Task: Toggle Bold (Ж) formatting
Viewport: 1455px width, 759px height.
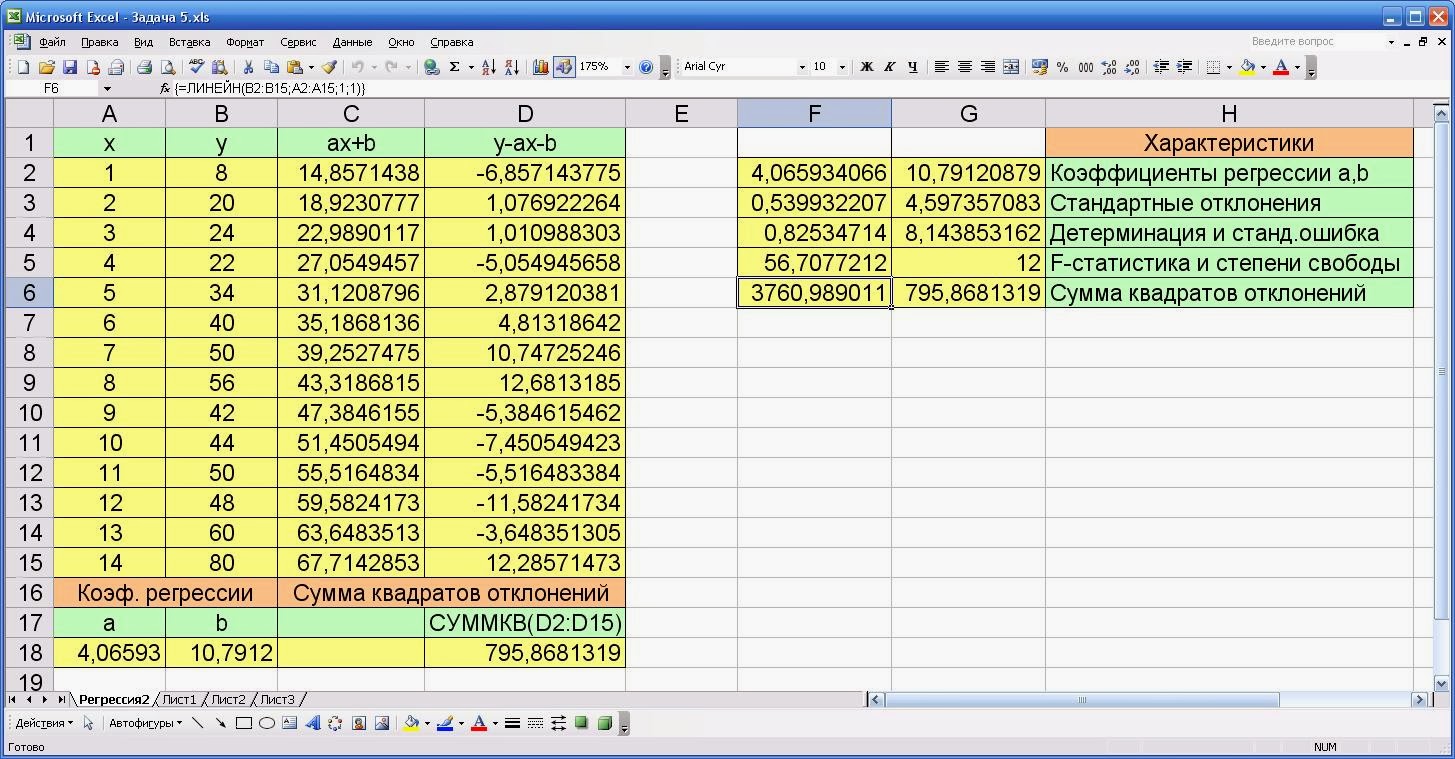Action: pos(867,67)
